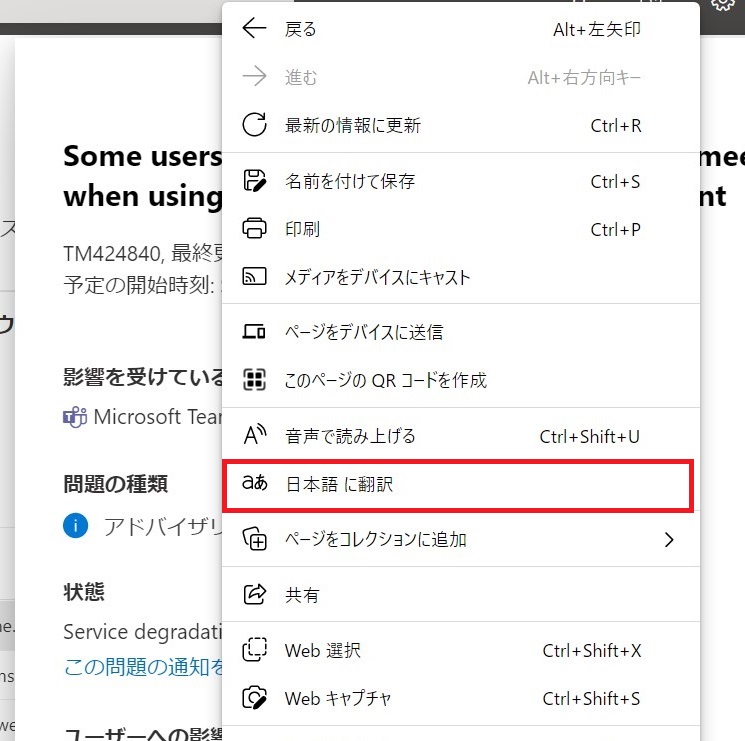Click the Web キャプチャ camera icon

255,699
